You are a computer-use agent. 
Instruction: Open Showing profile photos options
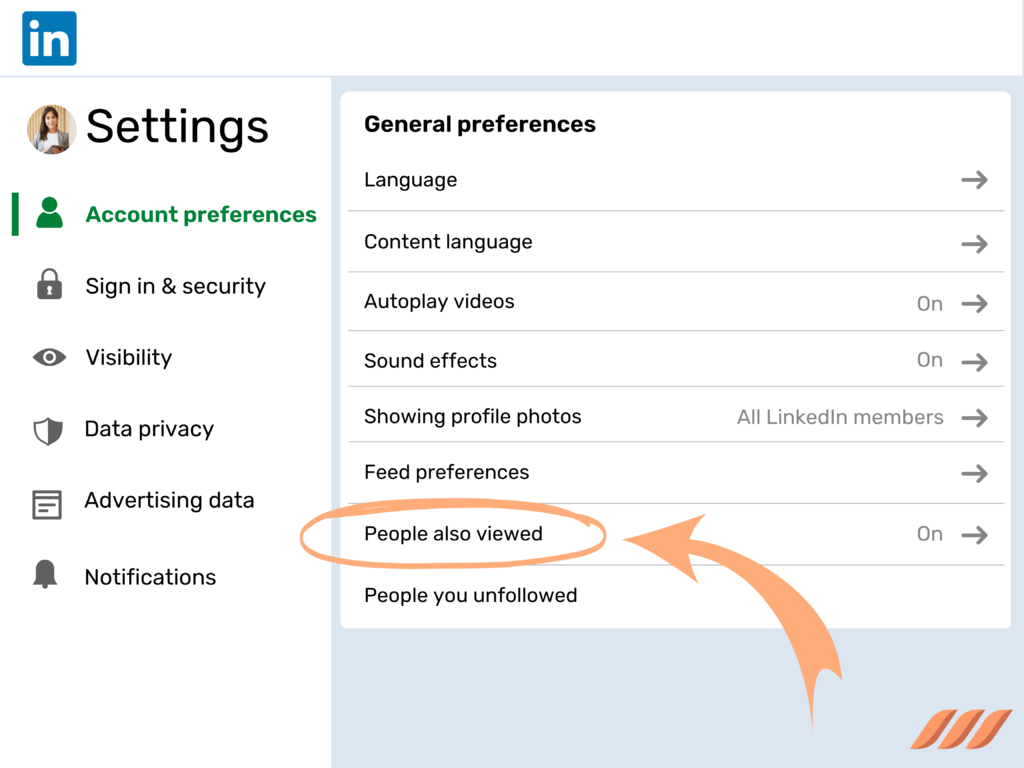[x=973, y=417]
